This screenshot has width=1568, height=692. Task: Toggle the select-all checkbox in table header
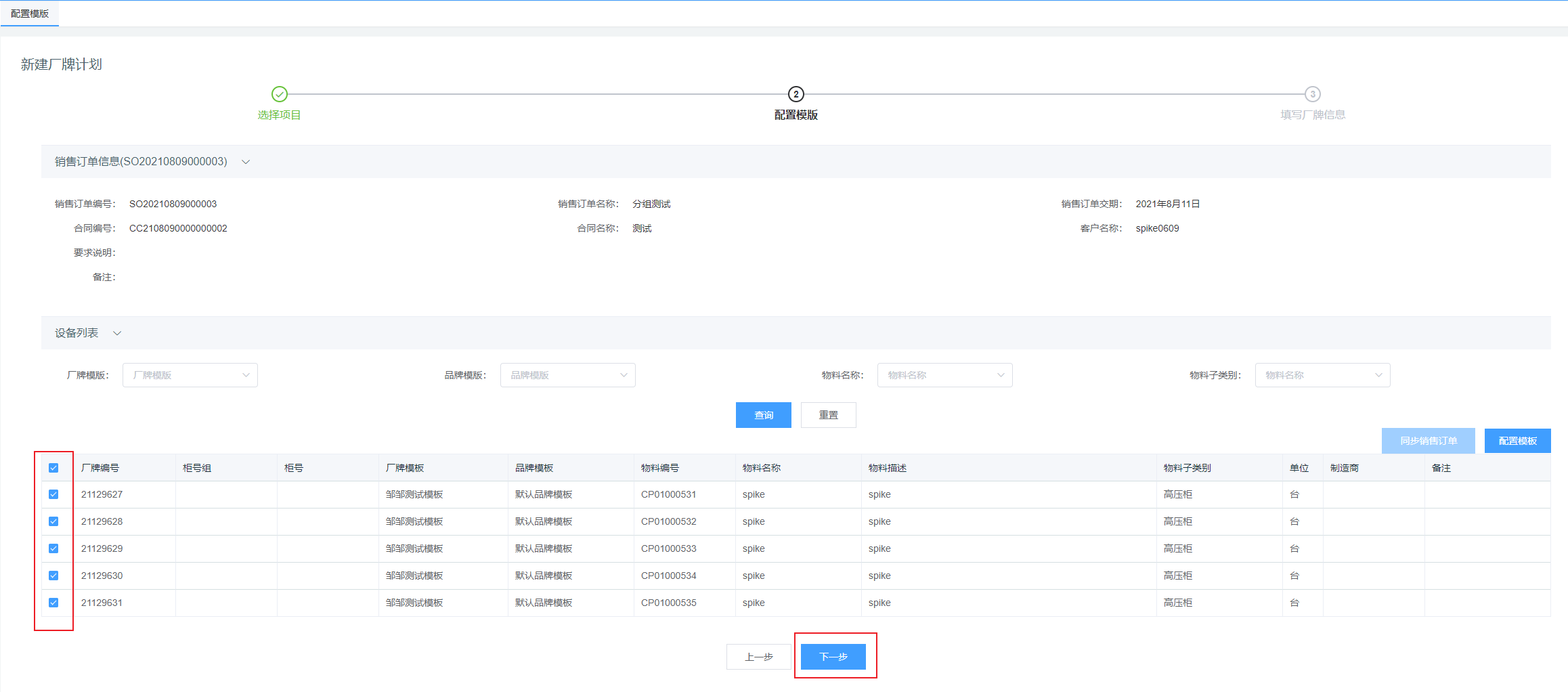[x=53, y=468]
